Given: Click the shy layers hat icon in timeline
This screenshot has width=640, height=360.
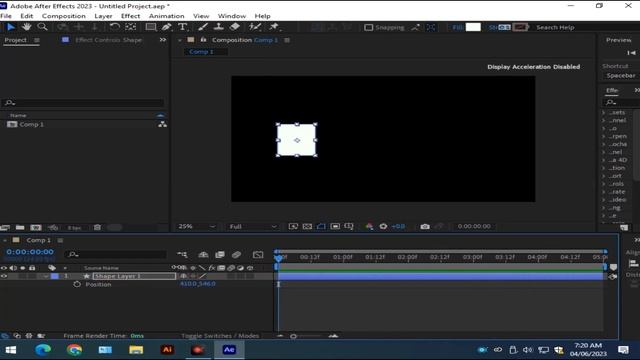Looking at the screenshot, I should click(x=203, y=255).
